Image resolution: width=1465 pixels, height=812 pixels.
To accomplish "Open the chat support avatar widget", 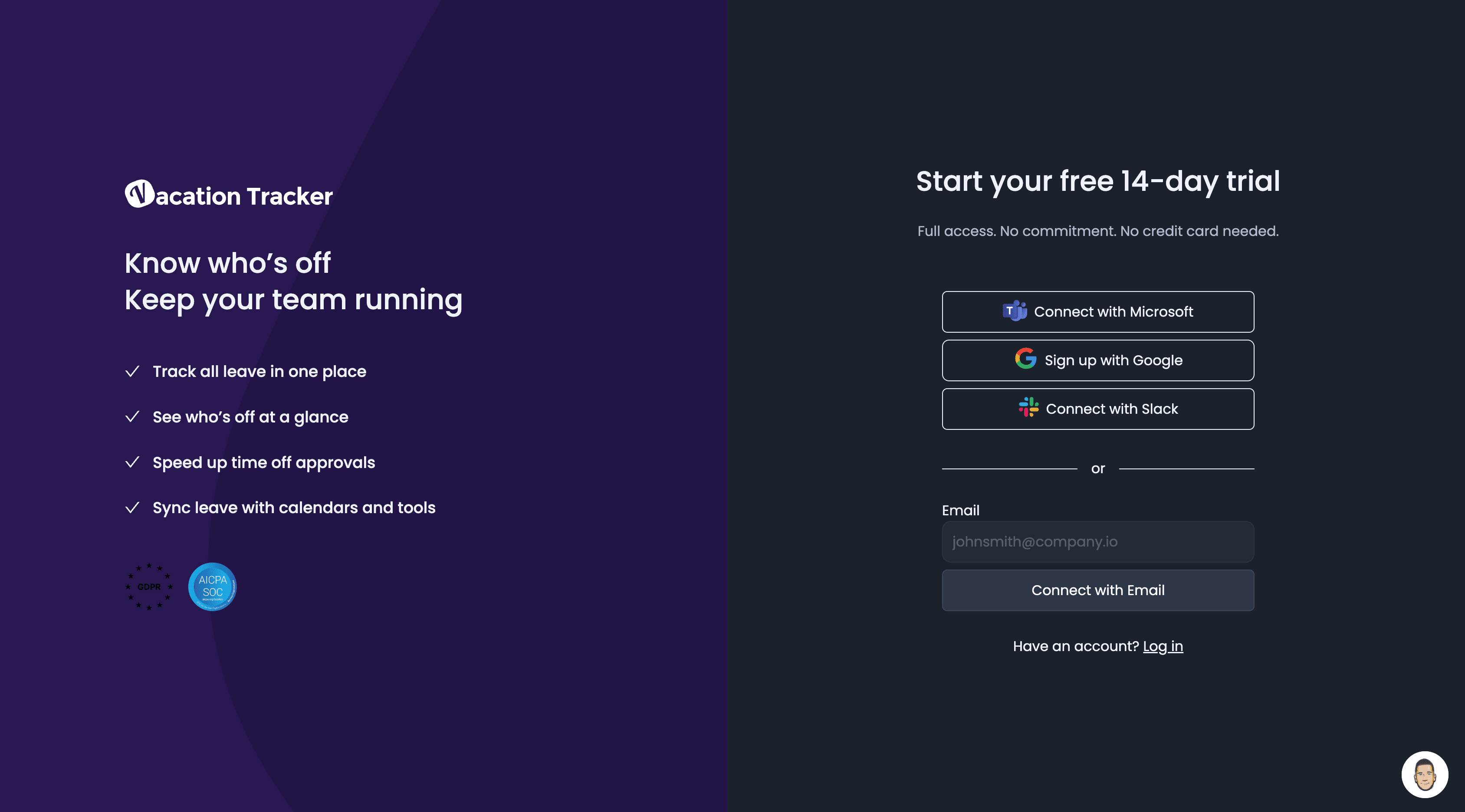I will coord(1425,774).
